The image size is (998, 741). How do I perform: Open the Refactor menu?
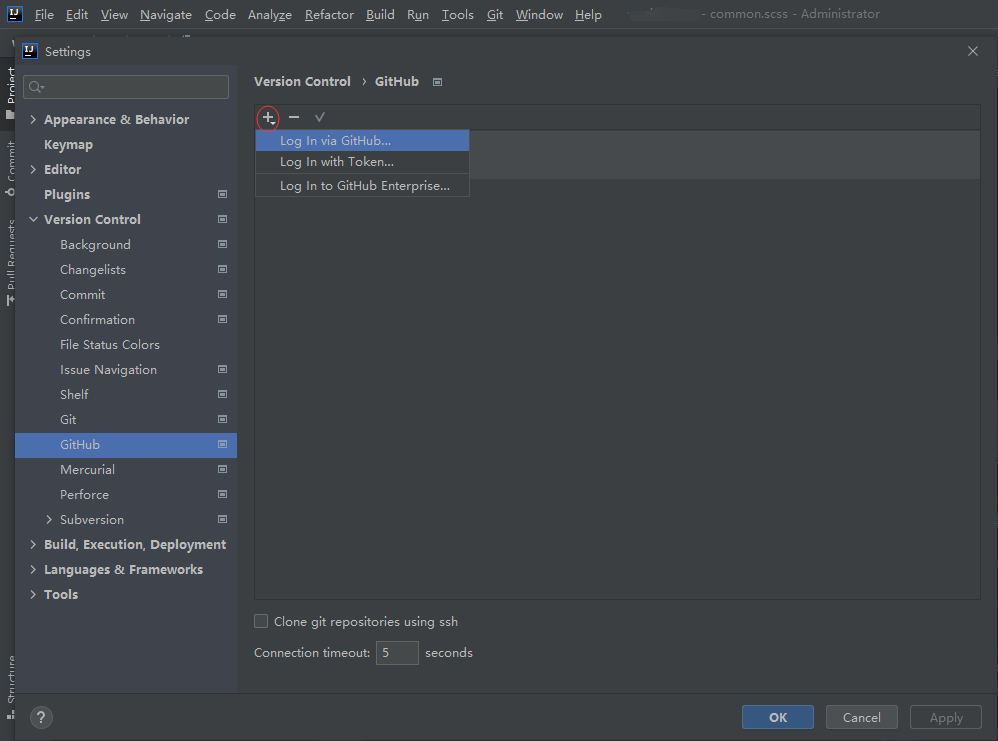click(329, 14)
